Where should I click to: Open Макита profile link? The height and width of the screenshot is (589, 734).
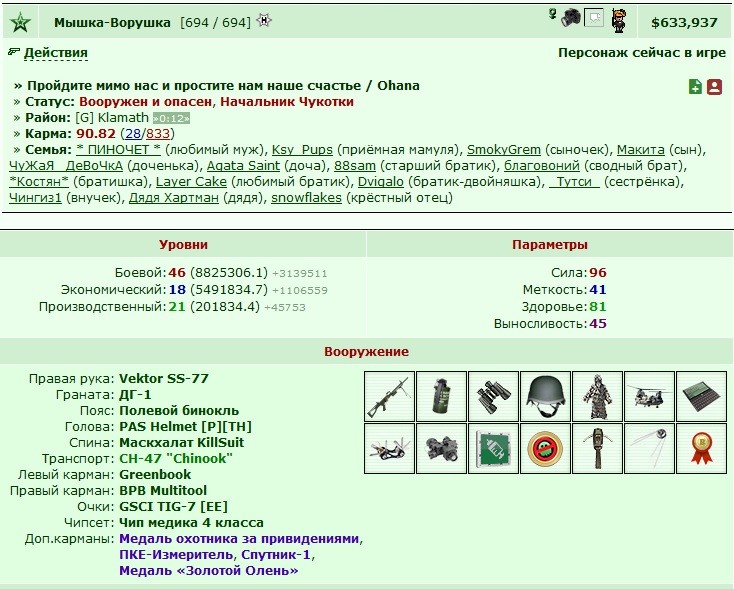tap(640, 149)
